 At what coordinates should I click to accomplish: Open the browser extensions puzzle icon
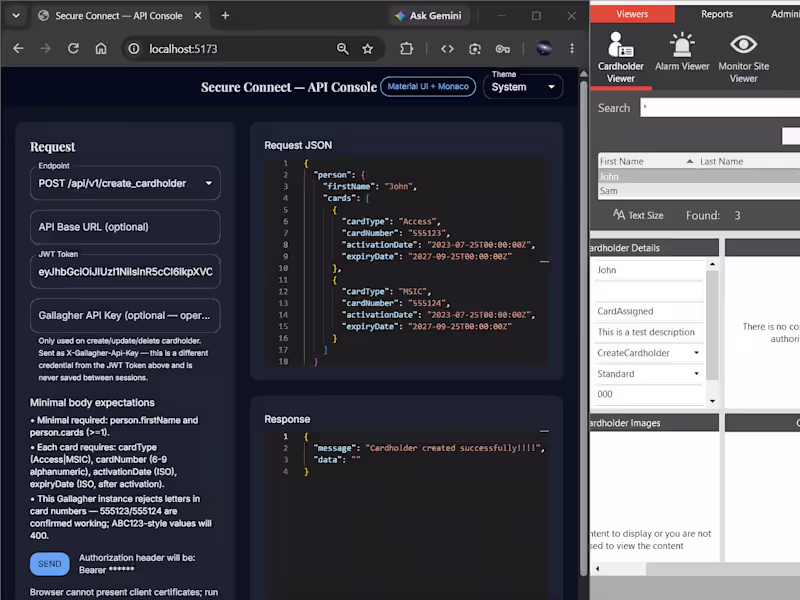[x=407, y=48]
